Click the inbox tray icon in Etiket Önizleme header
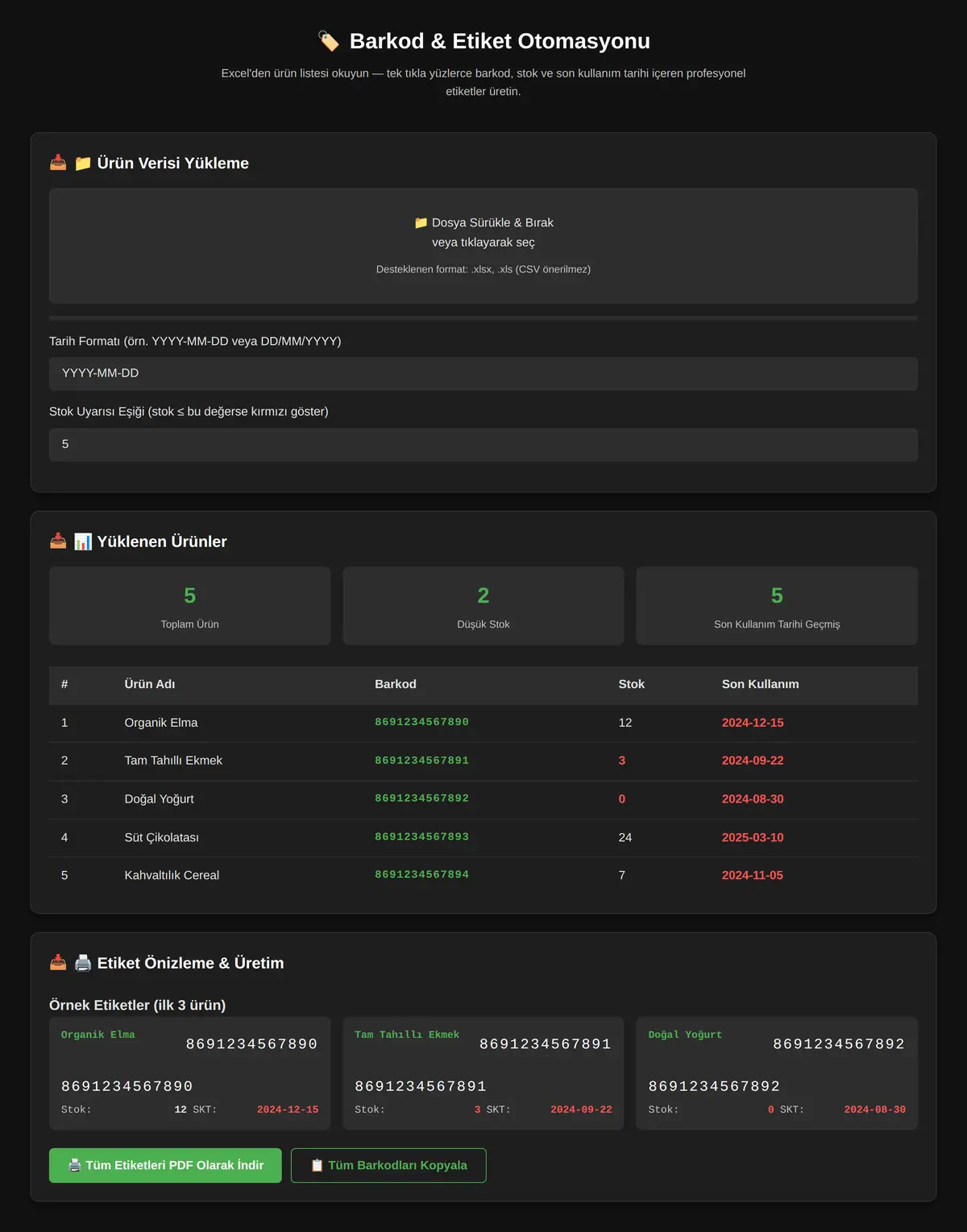 pyautogui.click(x=58, y=963)
